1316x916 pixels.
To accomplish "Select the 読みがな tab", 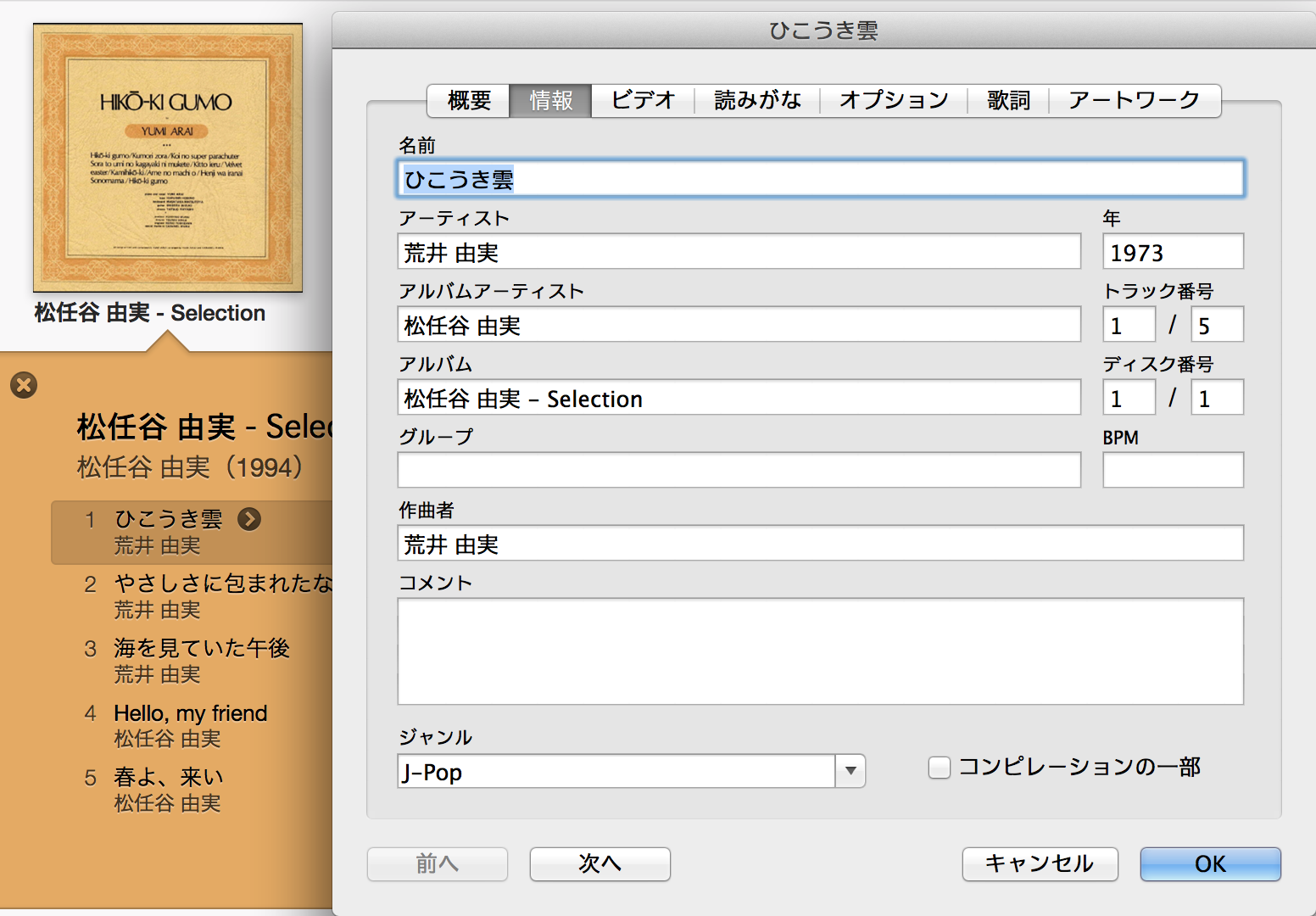I will coord(757,101).
